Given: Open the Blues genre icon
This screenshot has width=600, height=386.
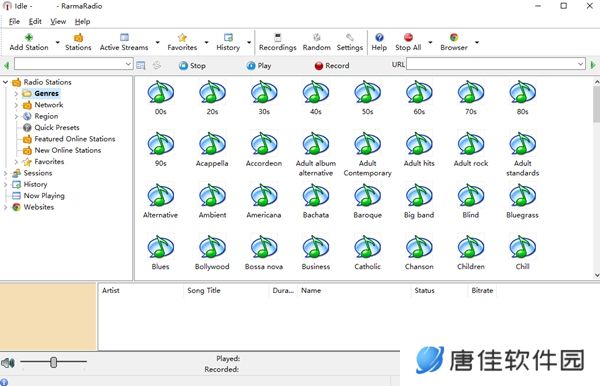Looking at the screenshot, I should pos(161,247).
